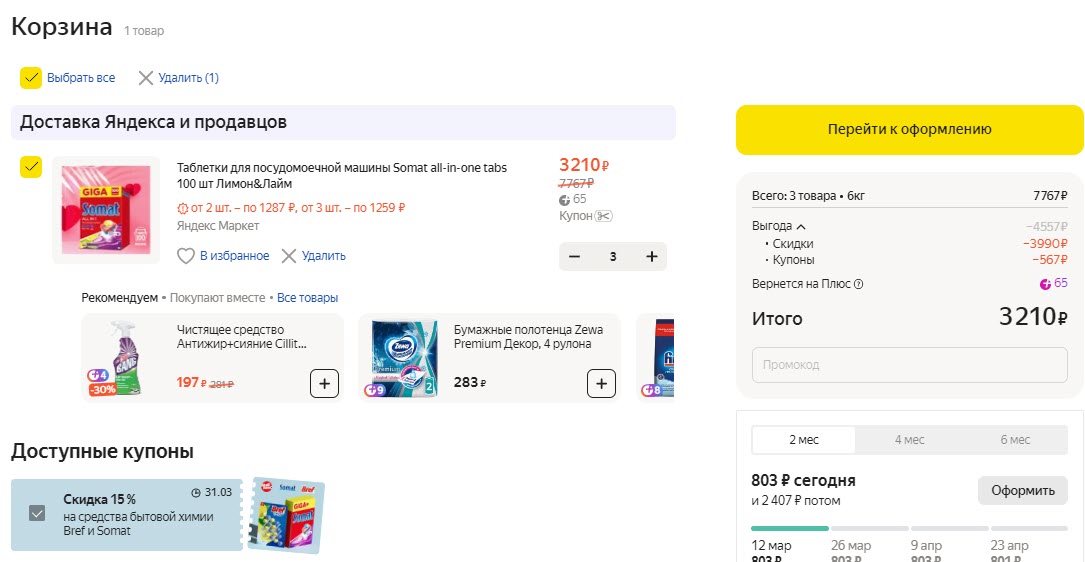The height and width of the screenshot is (562, 1085).
Task: Click the X icon for Удалить (1)
Action: 146,78
